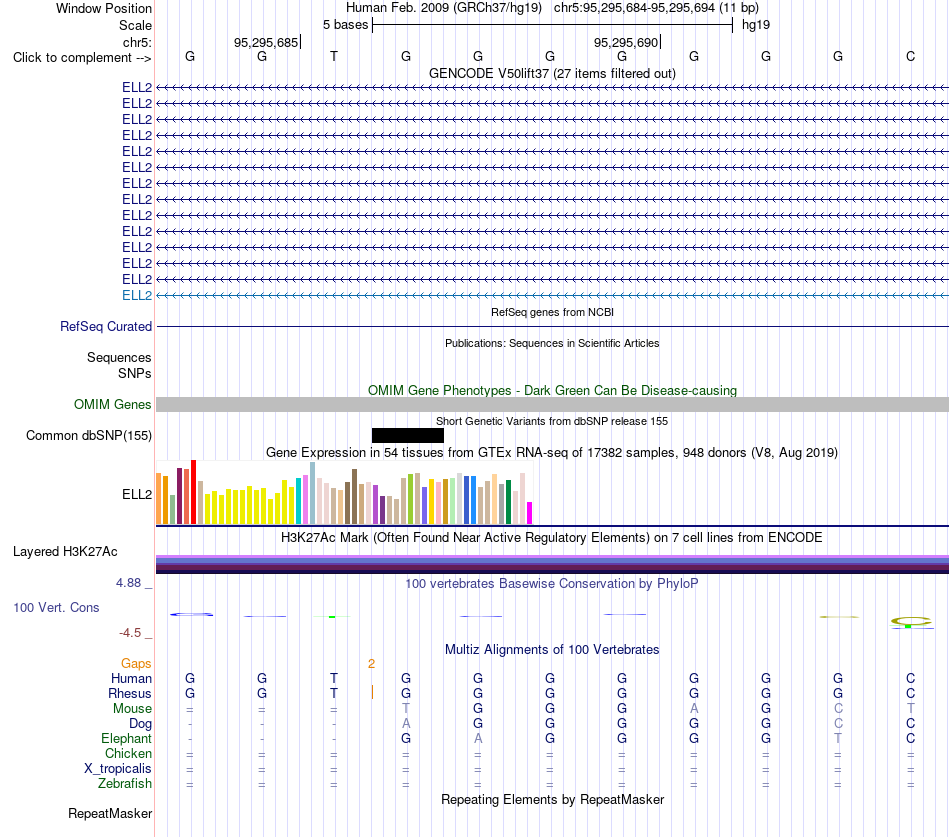Click Elephant's faded A in the alignment
The image size is (950, 837).
pos(478,738)
